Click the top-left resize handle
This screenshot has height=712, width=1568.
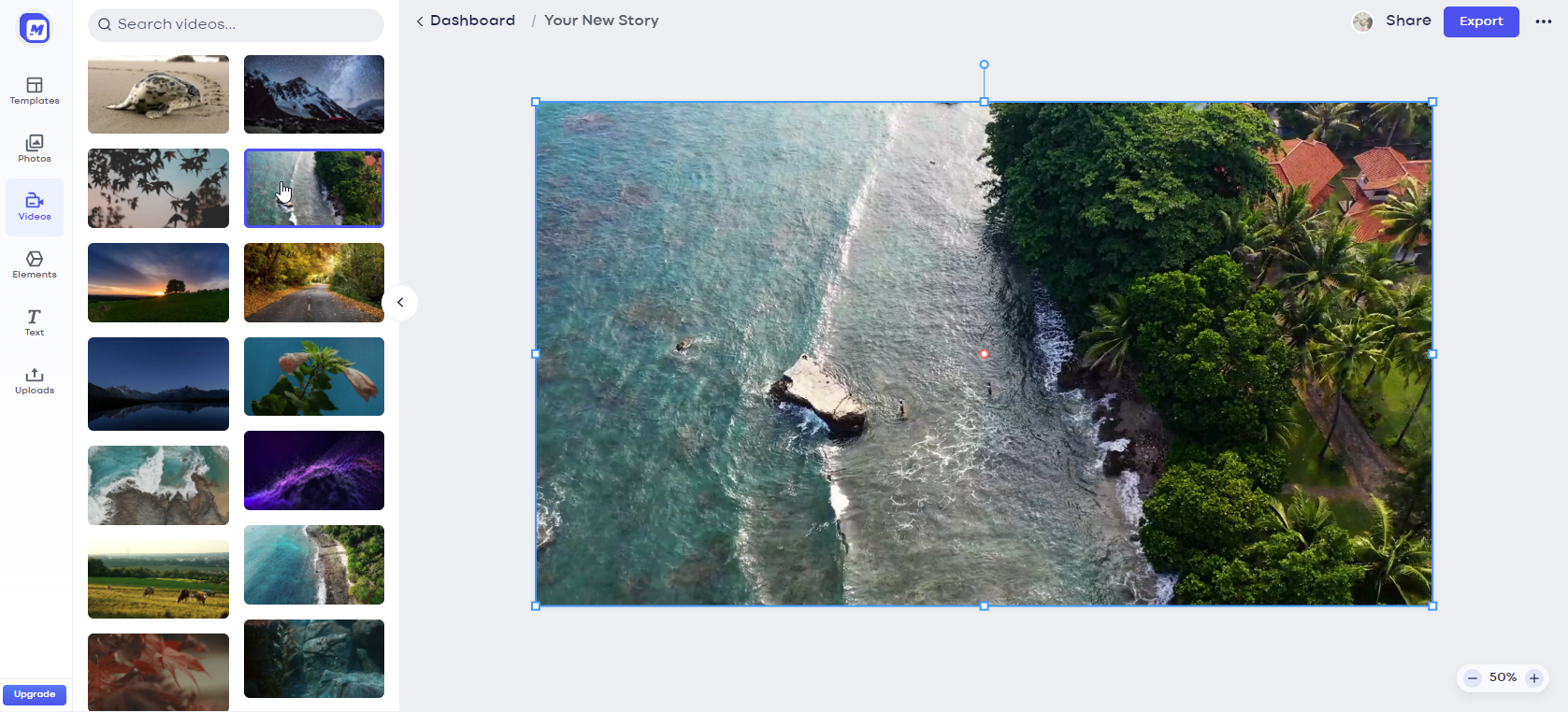click(x=536, y=102)
